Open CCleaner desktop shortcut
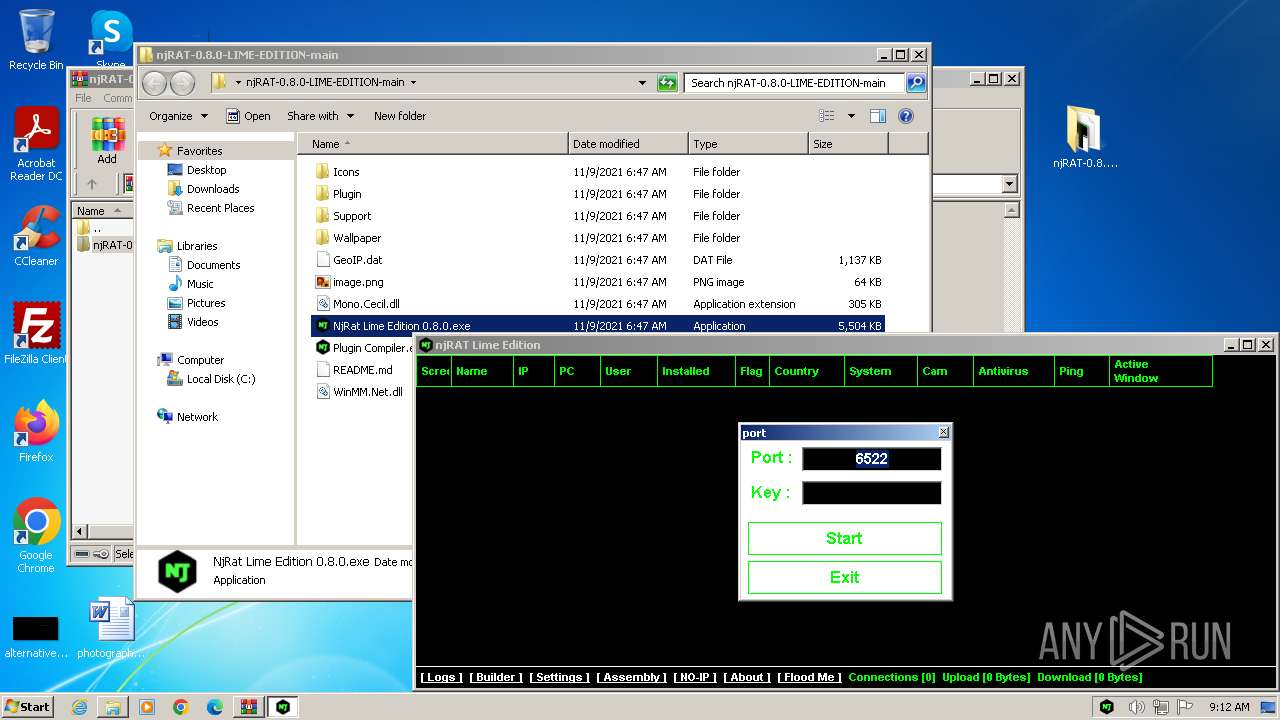This screenshot has width=1280, height=720. (x=36, y=235)
